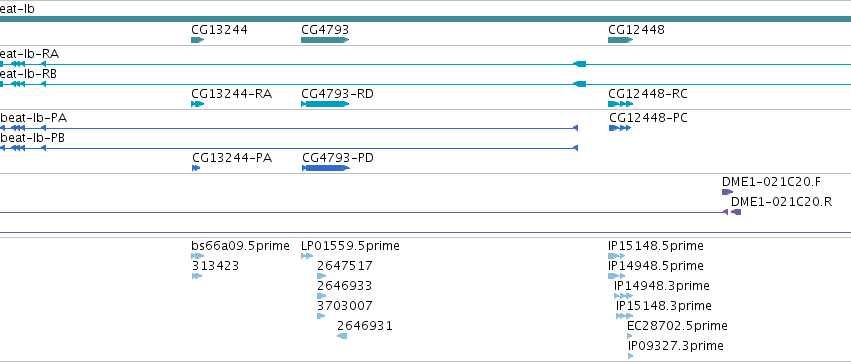Screen dimensions: 851x362
Task: Click the beat-Ib-PA protein label
Action: click(x=34, y=118)
